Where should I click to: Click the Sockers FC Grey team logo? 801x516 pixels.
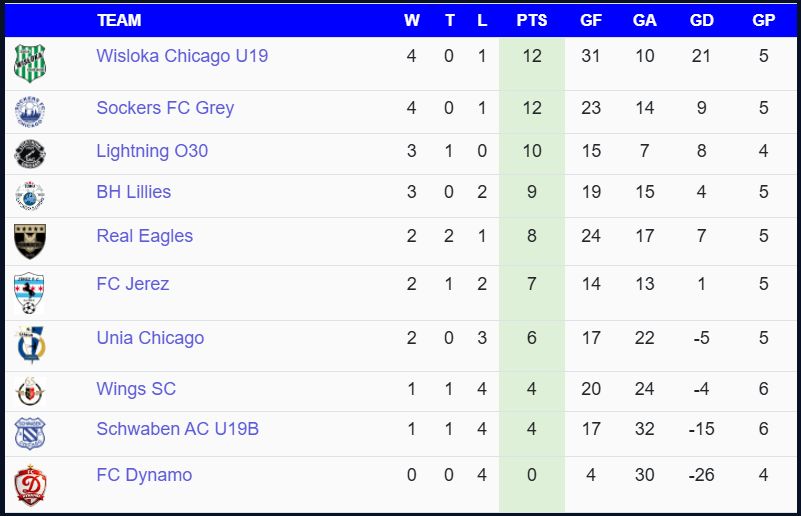[x=30, y=111]
